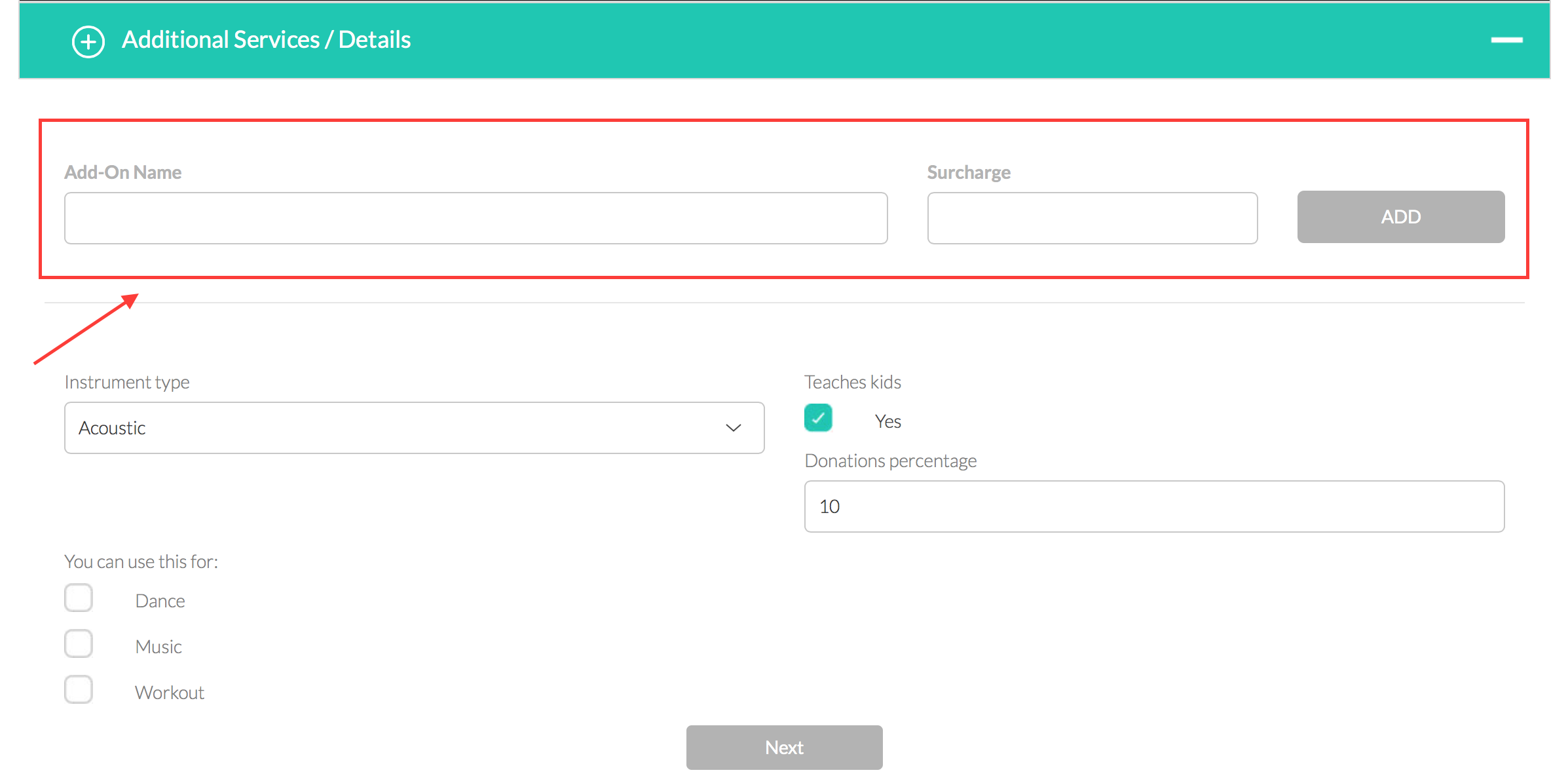Viewport: 1568px width, 781px height.
Task: Click the Instrument type dropdown chevron arrow
Action: pos(734,428)
